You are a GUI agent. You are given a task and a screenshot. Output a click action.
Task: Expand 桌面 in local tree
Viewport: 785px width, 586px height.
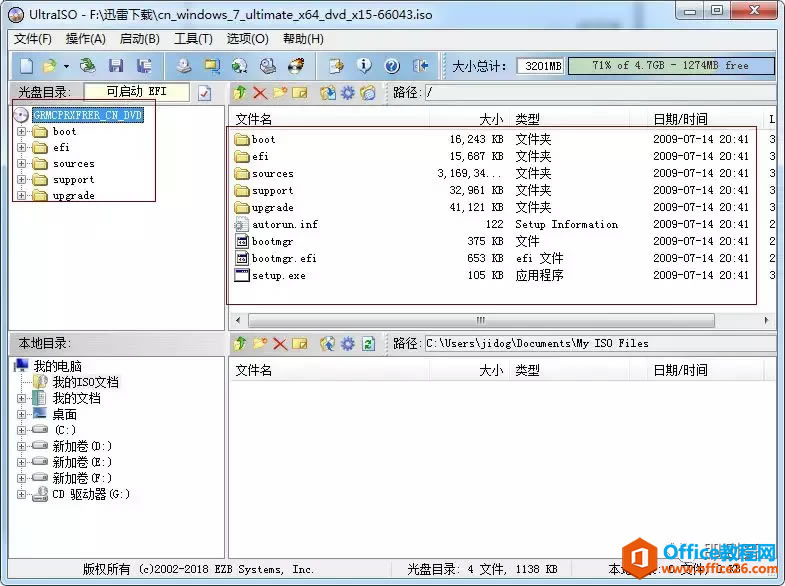point(22,414)
